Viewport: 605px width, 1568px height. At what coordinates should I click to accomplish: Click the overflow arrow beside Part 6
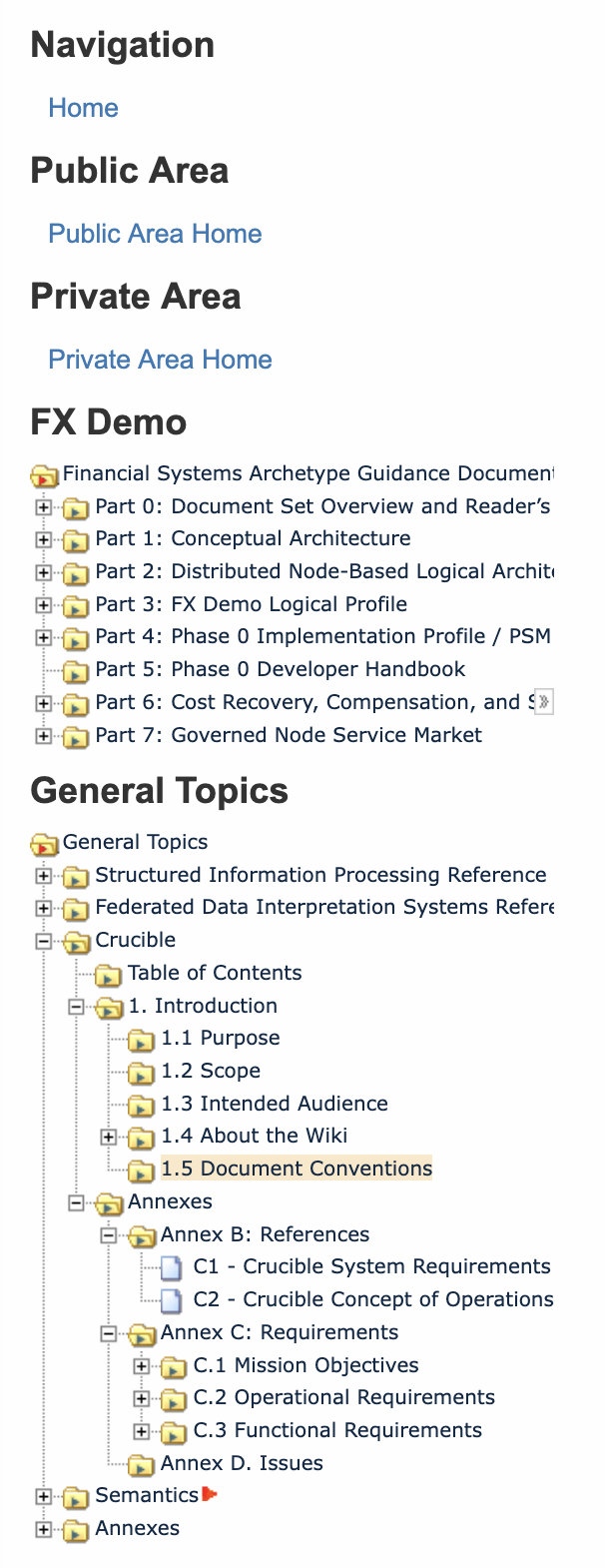point(543,703)
